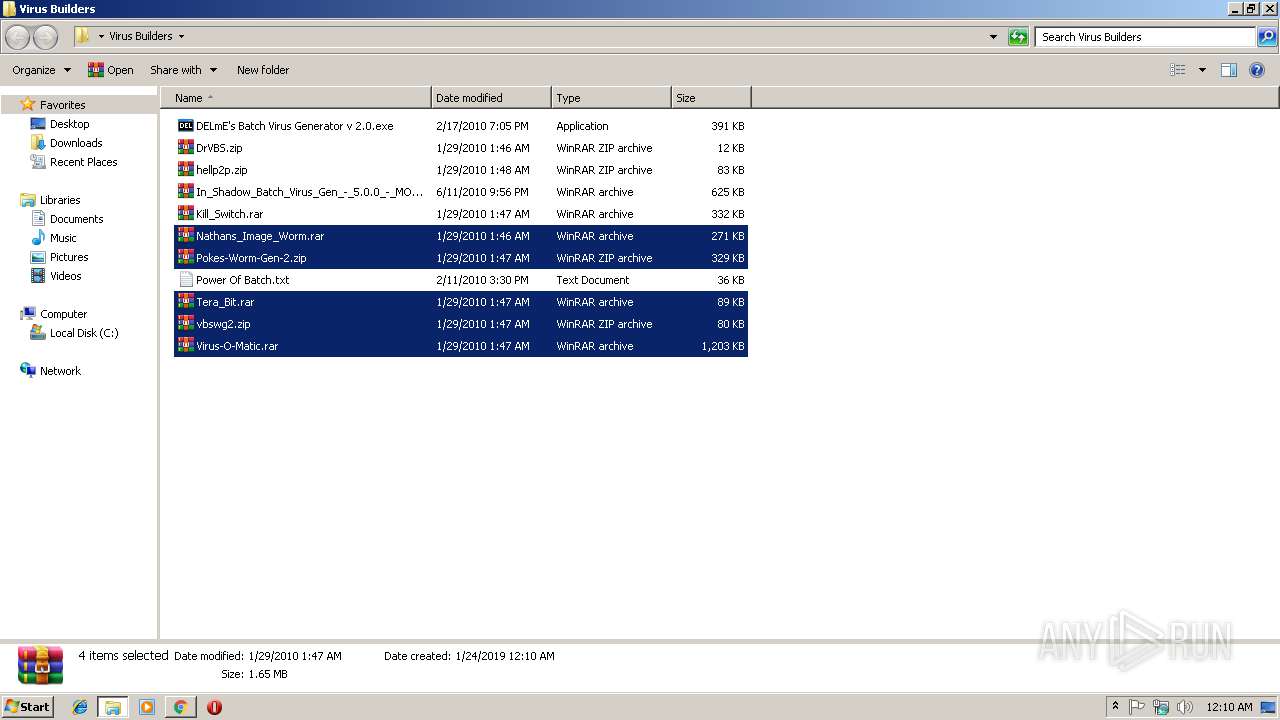Click the Forward navigation arrow
Viewport: 1280px width, 720px height.
[46, 37]
